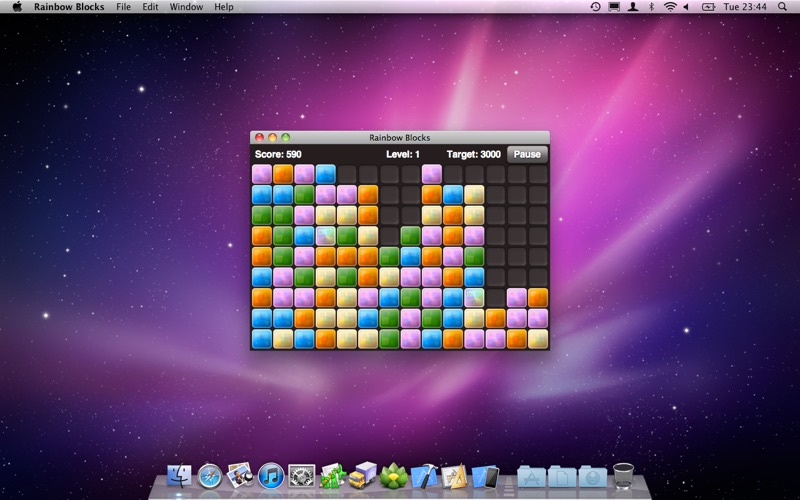Screen dimensions: 800x500
Task: Open the Edit menu
Action: coord(150,7)
